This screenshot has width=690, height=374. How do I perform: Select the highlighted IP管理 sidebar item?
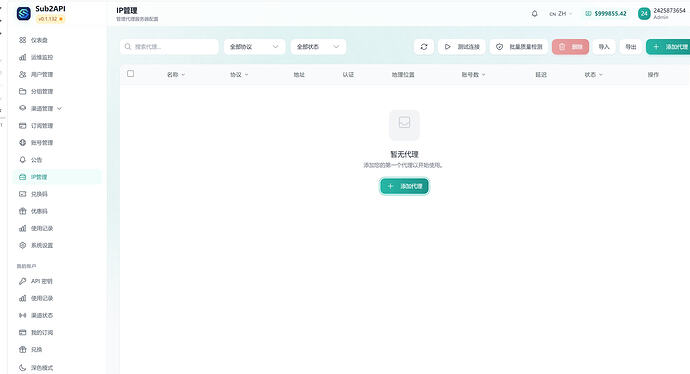pos(57,177)
